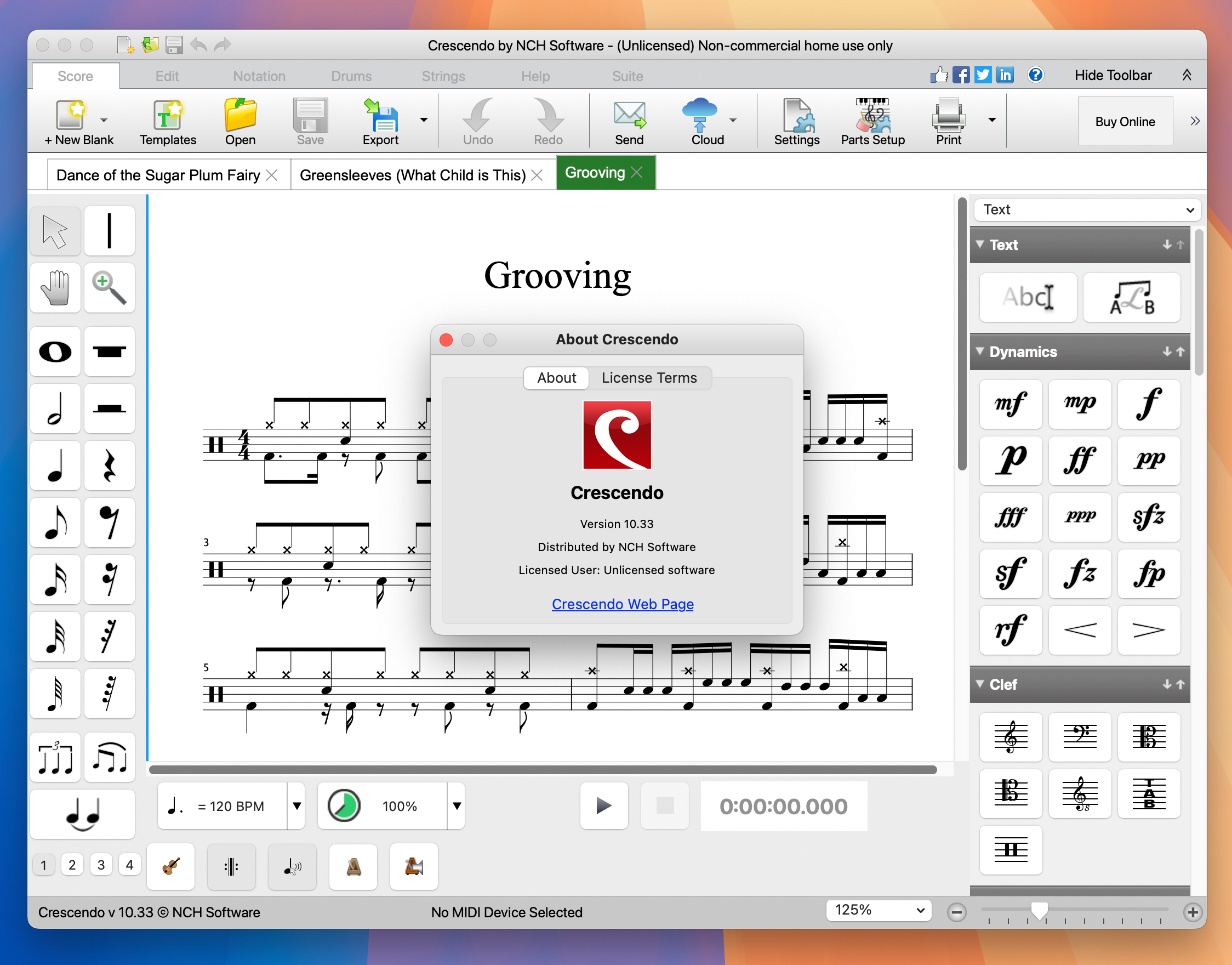Insert fortissimo ff dynamic marking
The width and height of the screenshot is (1232, 965).
tap(1080, 461)
